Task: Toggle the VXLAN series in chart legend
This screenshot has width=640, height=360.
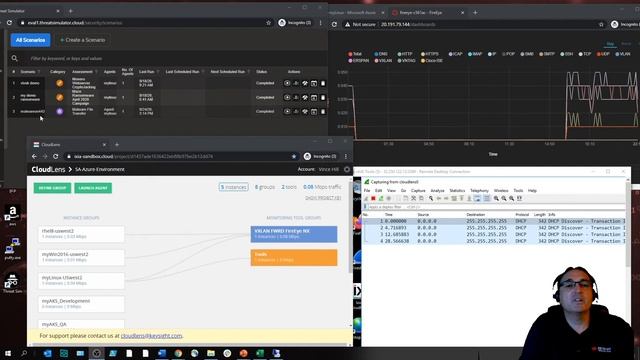Action: coord(383,61)
